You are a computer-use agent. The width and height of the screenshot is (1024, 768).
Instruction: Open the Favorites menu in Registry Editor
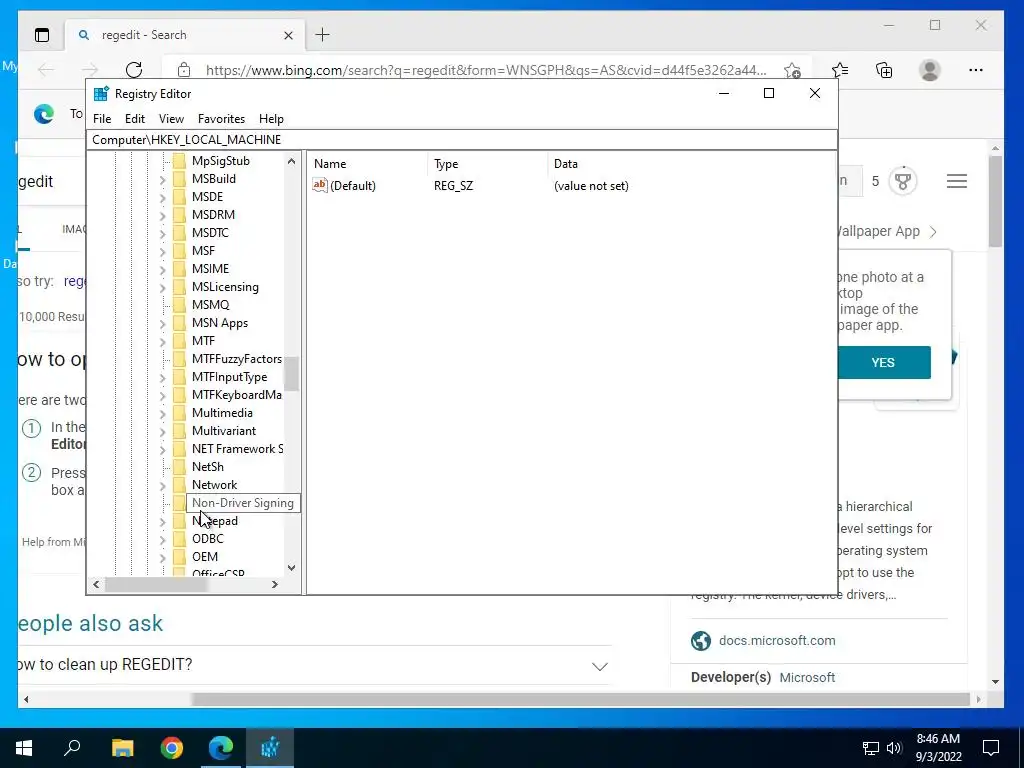tap(221, 119)
